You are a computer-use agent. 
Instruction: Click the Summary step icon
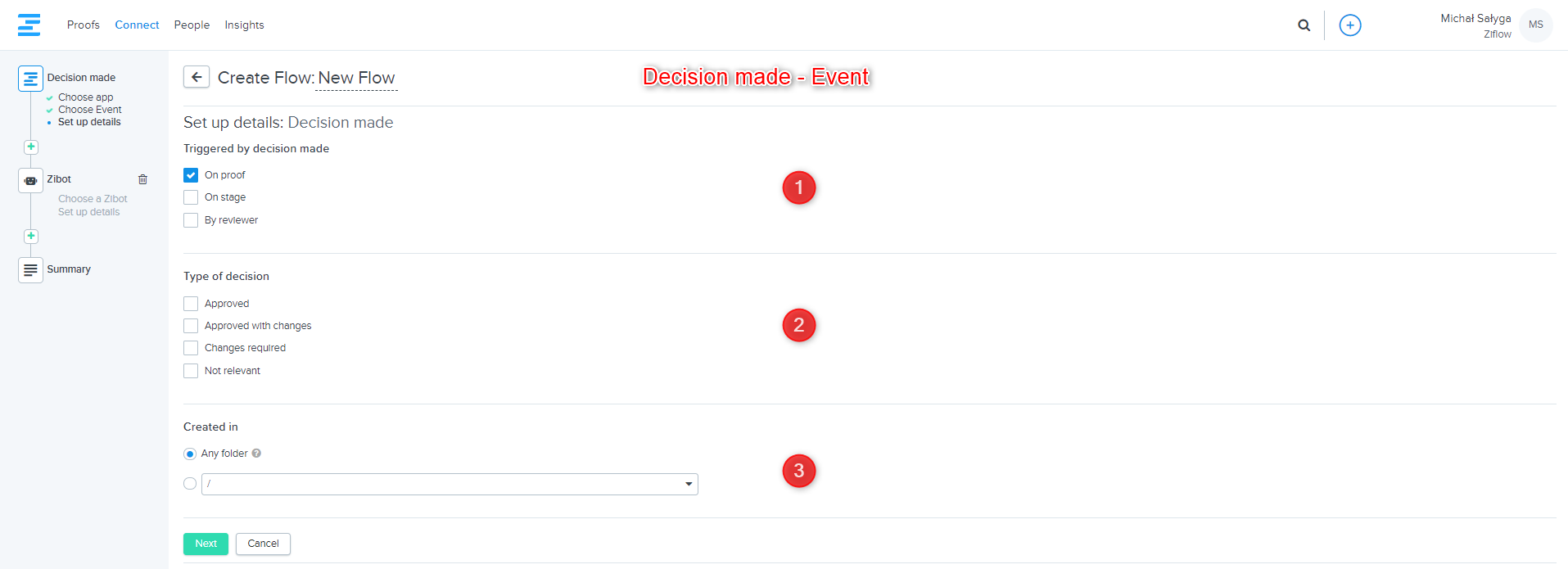tap(30, 269)
